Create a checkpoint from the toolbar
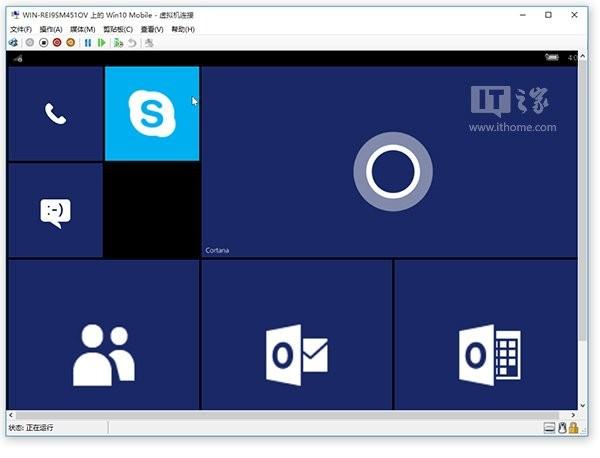 coord(118,43)
